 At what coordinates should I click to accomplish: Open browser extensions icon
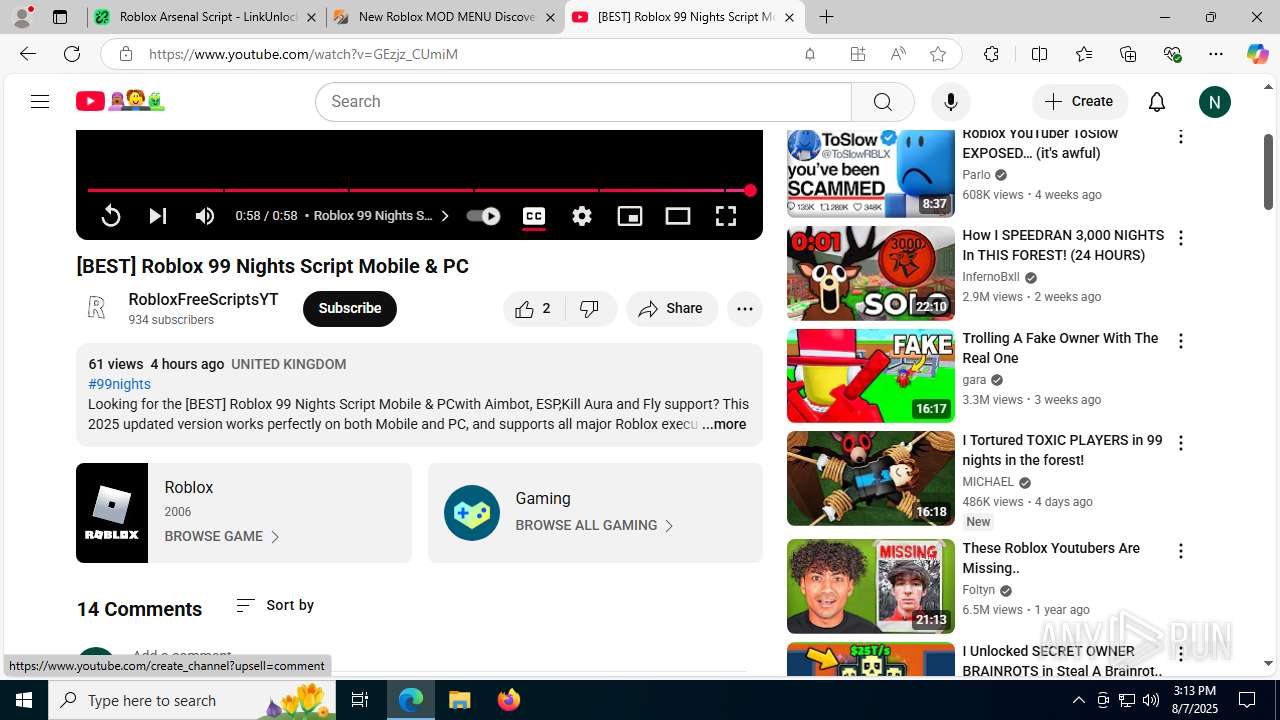991,54
